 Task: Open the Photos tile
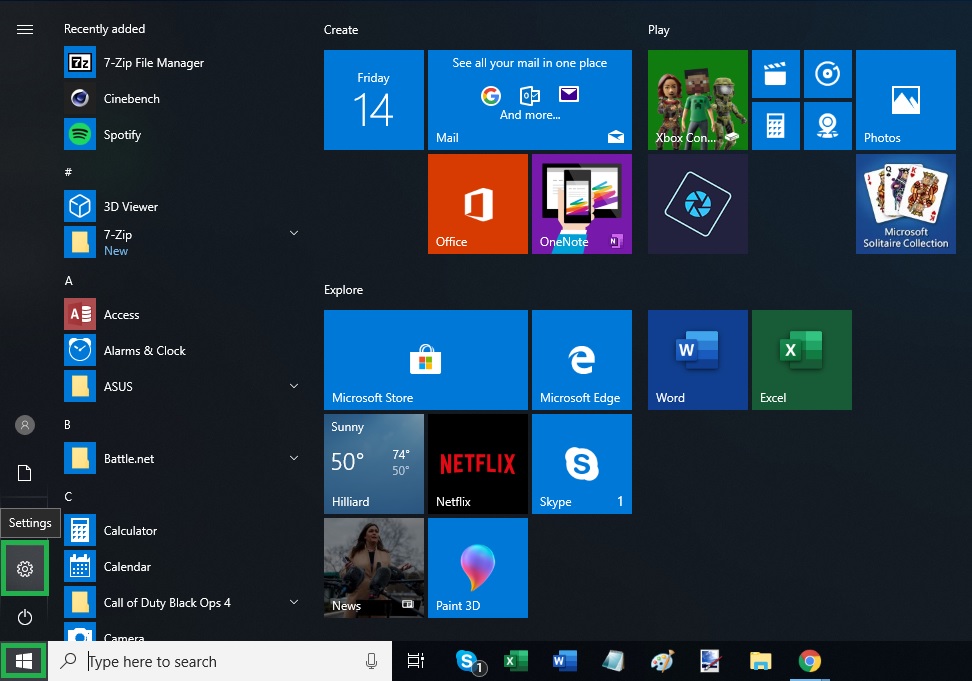905,99
